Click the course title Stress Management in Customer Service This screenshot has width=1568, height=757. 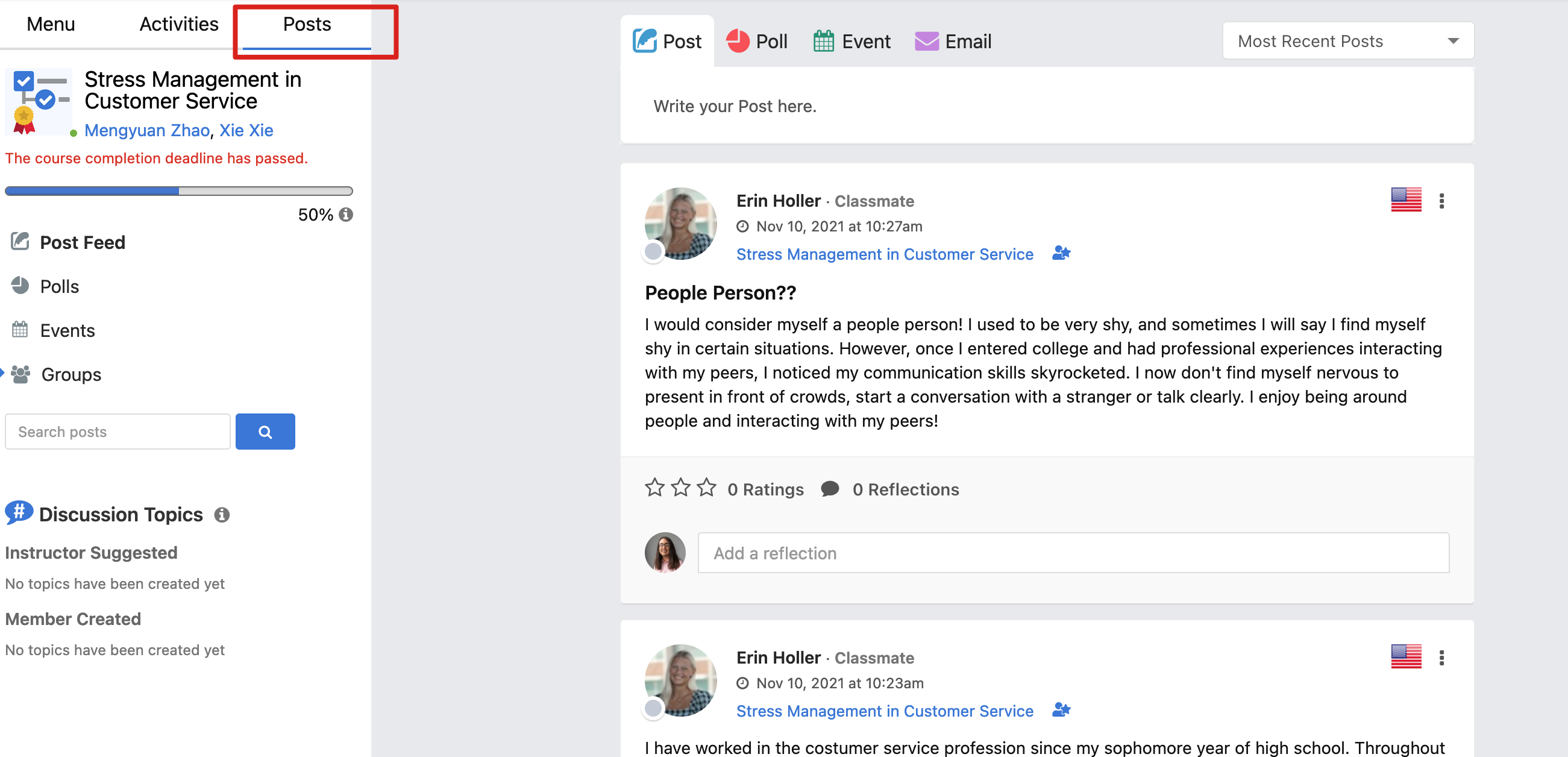[x=192, y=90]
